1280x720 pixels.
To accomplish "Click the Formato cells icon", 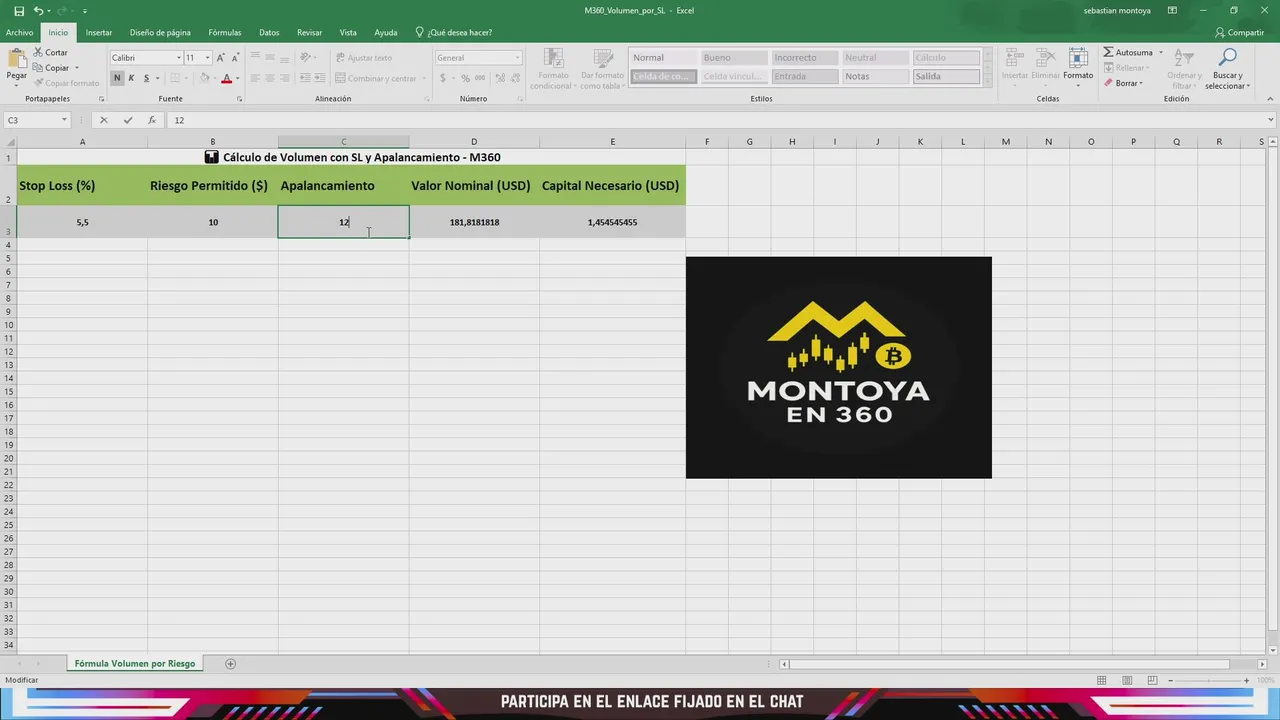I will click(x=1078, y=59).
